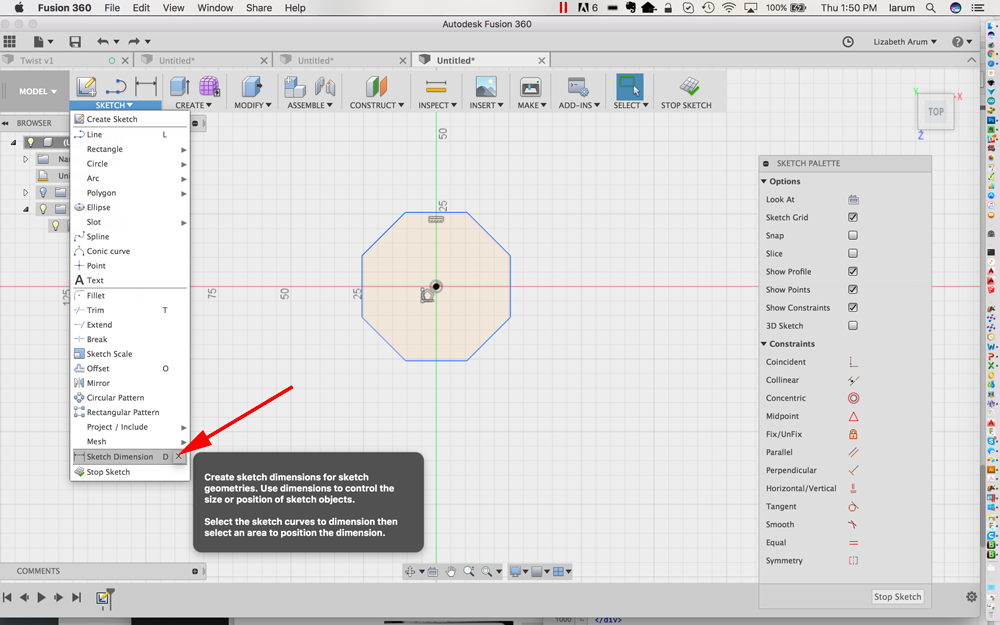Screen dimensions: 1000x625
Task: Click the Add-Ins scripts icon
Action: click(x=578, y=87)
